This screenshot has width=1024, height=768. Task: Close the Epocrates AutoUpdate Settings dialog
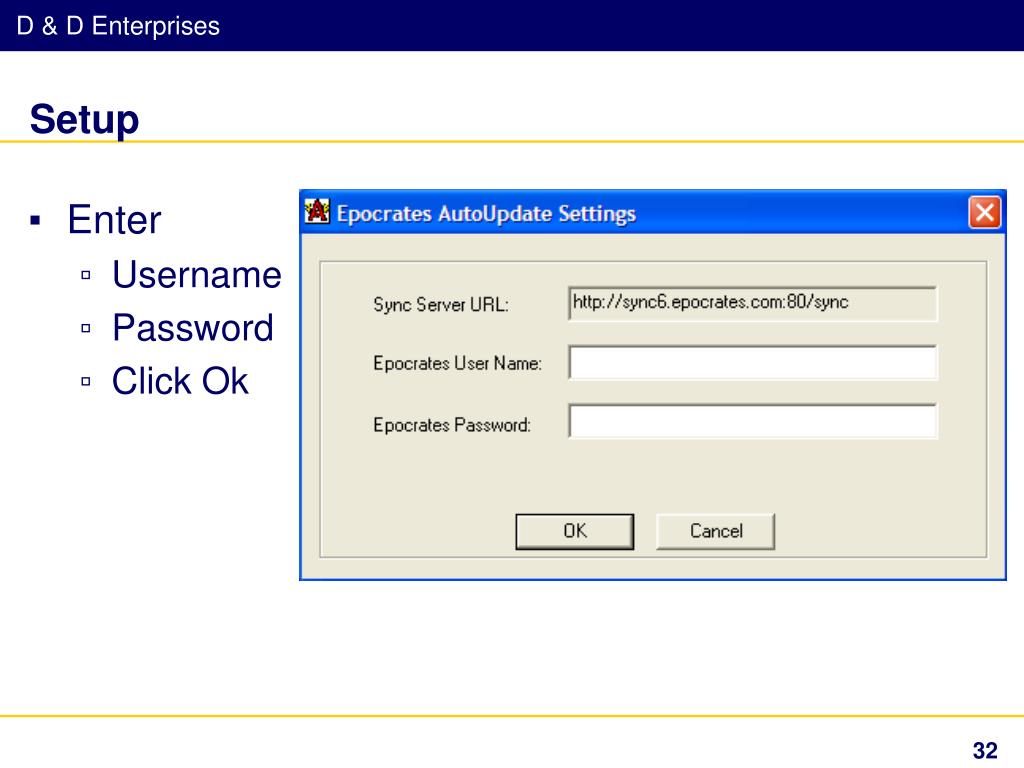(985, 212)
